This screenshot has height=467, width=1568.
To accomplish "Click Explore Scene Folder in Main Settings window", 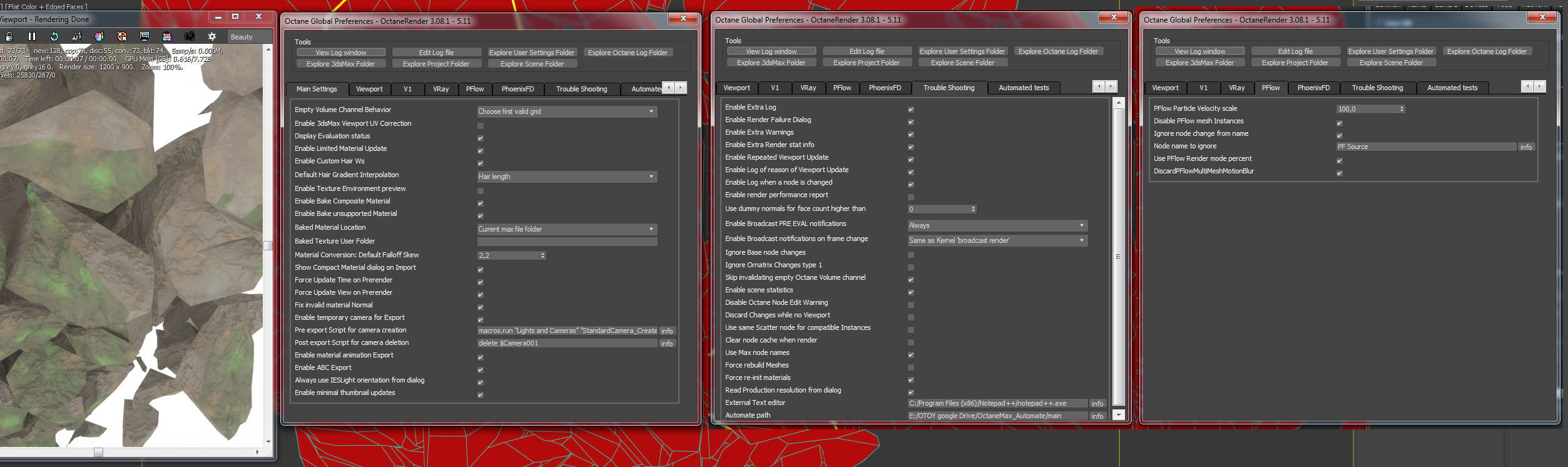I will pos(532,64).
